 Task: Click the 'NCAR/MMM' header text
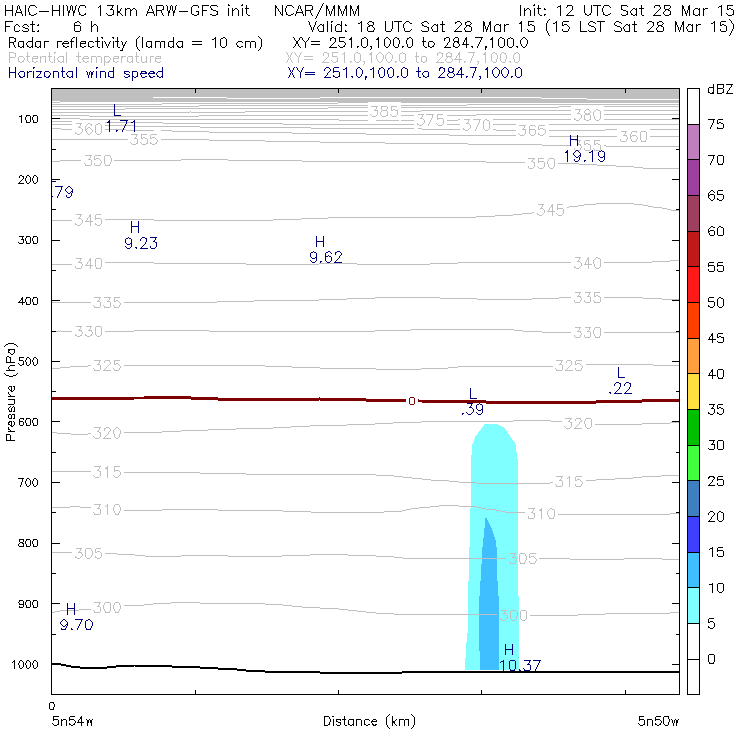click(x=317, y=10)
